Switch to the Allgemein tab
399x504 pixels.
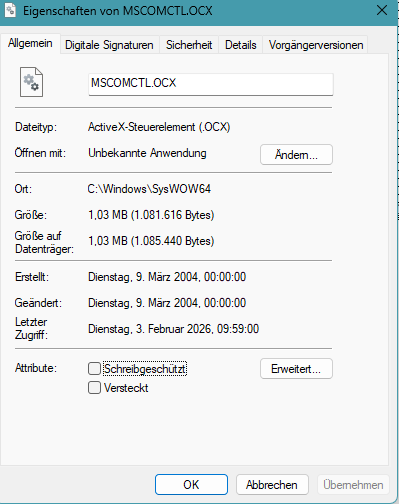(30, 43)
